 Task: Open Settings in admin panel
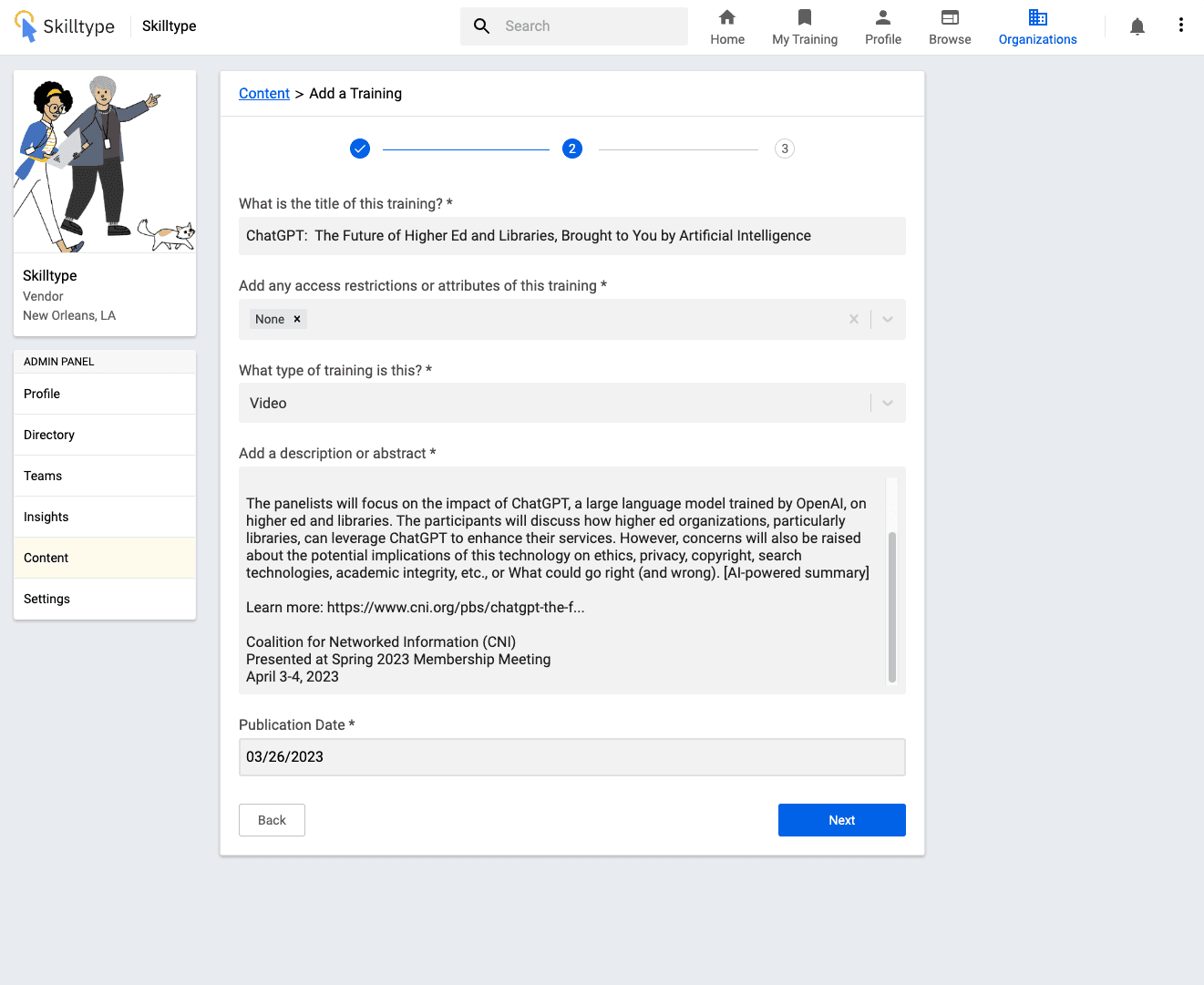105,599
